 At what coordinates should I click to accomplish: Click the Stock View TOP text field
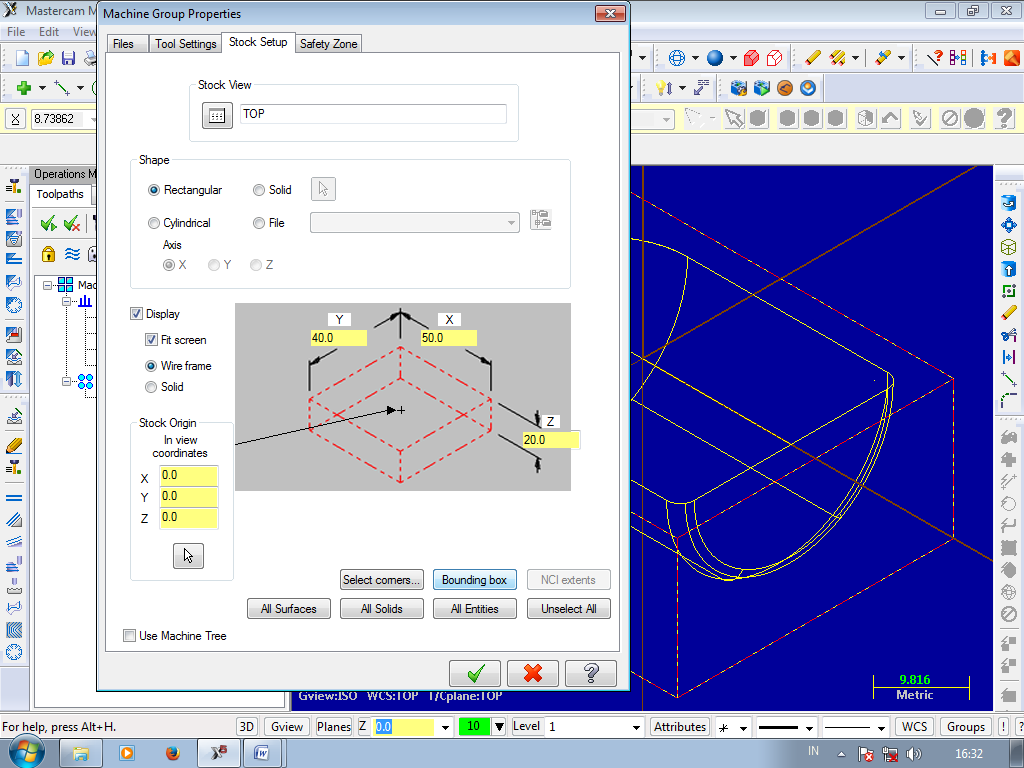pos(373,114)
